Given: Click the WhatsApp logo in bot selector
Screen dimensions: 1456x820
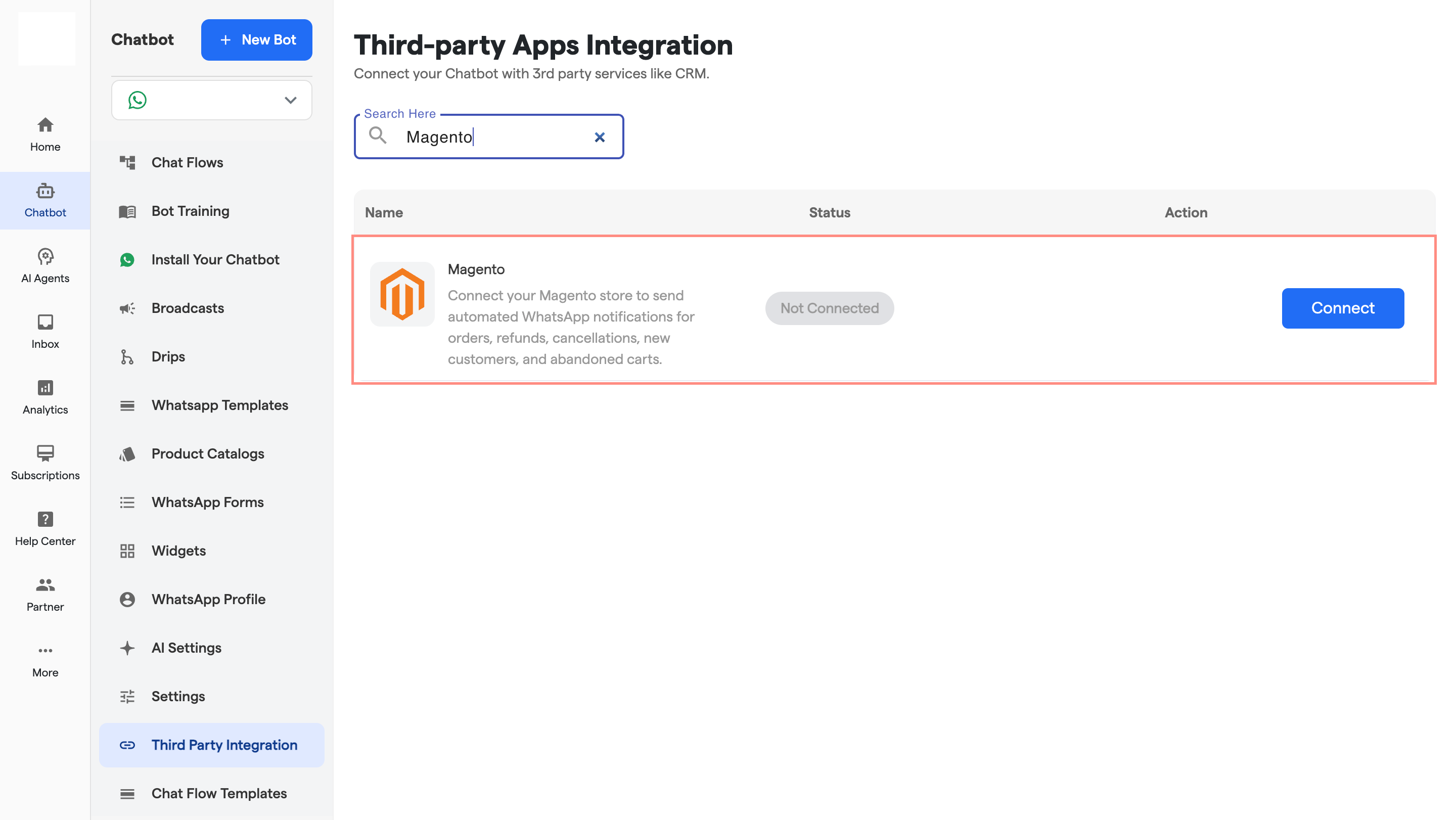Looking at the screenshot, I should point(138,101).
